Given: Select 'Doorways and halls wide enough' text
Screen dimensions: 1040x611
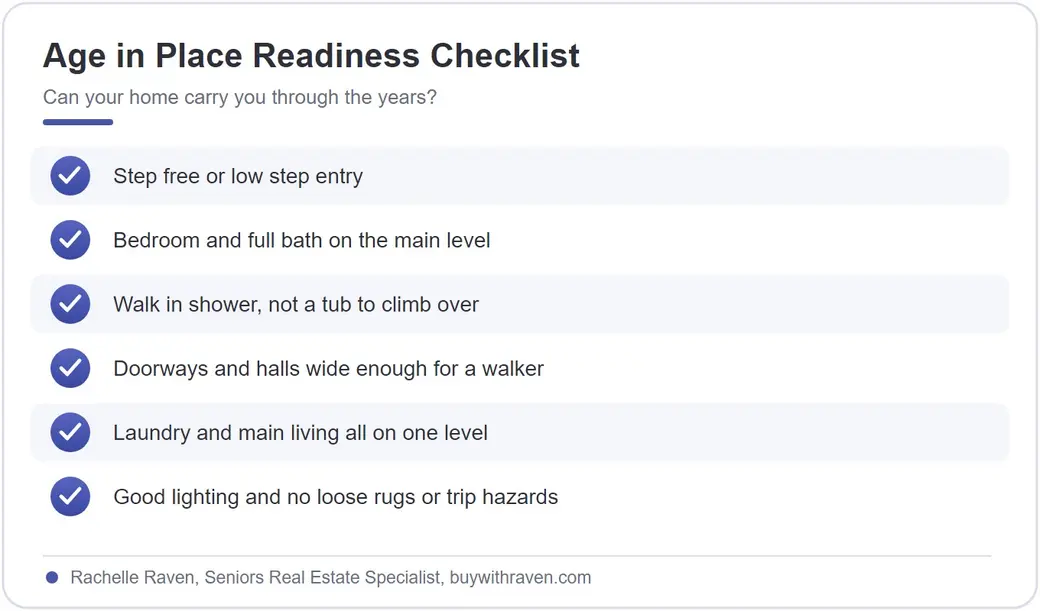Looking at the screenshot, I should point(328,369).
